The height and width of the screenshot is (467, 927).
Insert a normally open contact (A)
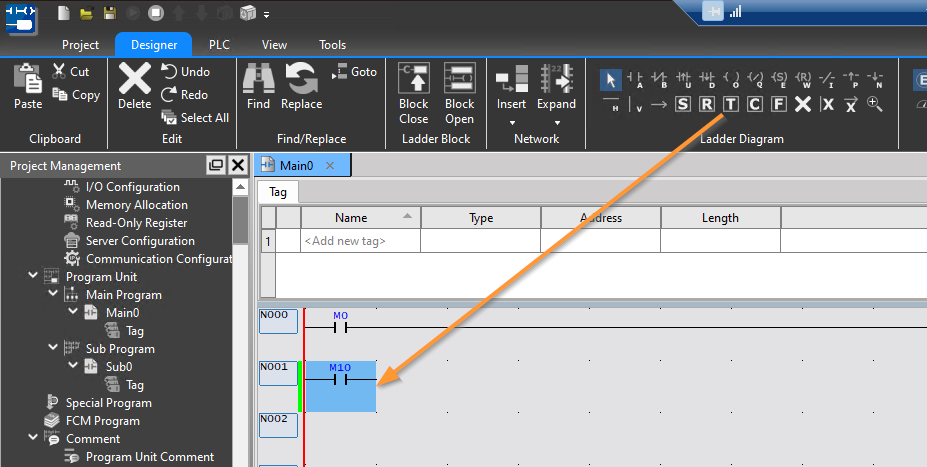pyautogui.click(x=635, y=79)
